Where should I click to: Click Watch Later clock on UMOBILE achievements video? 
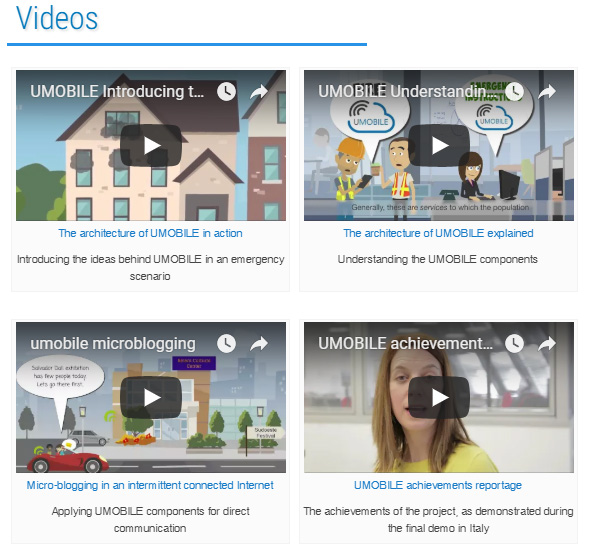click(514, 343)
